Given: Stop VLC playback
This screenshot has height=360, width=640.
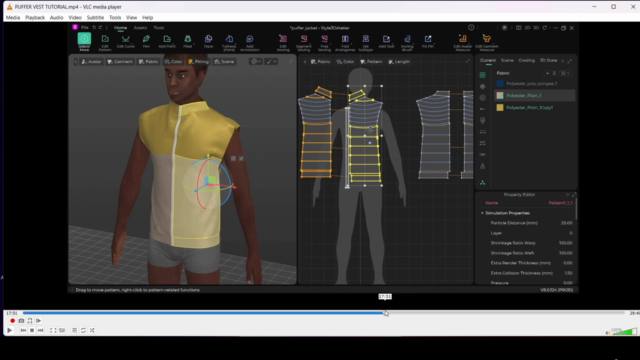Looking at the screenshot, I should pyautogui.click(x=32, y=330).
